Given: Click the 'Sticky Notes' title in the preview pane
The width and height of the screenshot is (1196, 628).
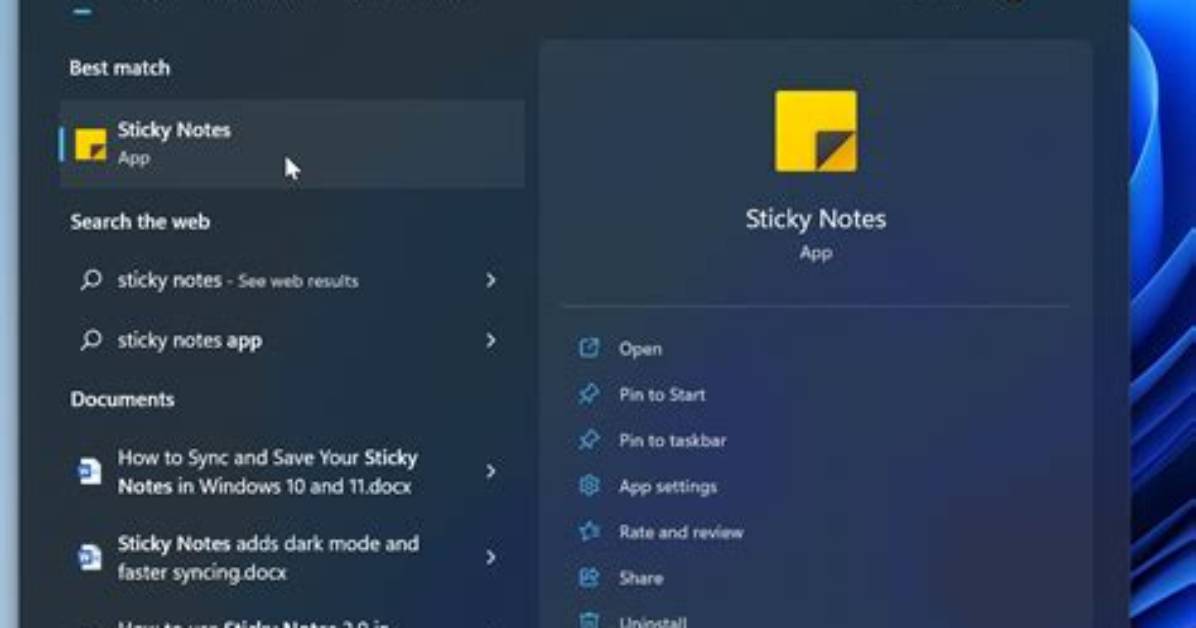Looking at the screenshot, I should [815, 220].
